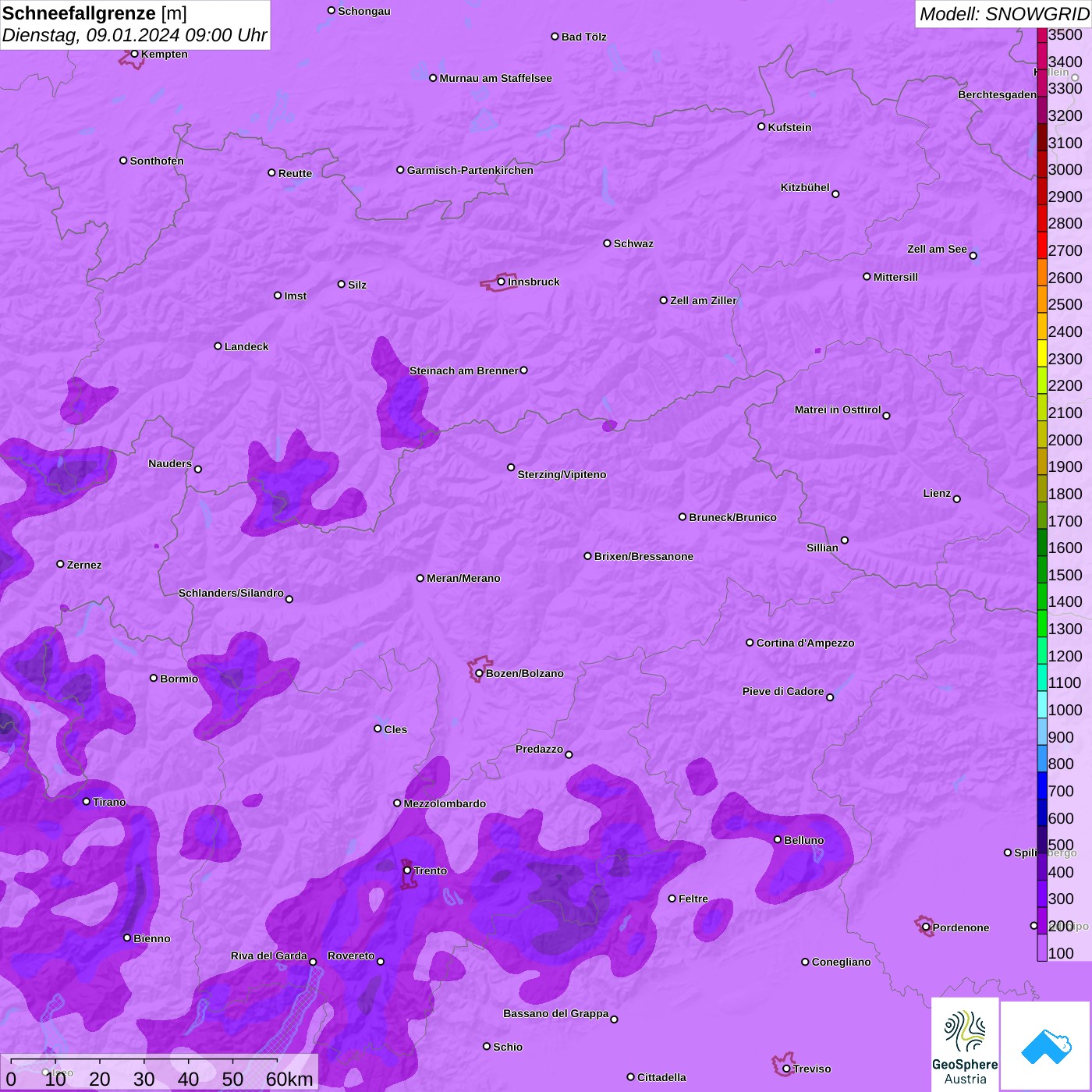Click the 1000 m cyan legend color
Viewport: 1092px width, 1092px height.
click(1042, 704)
